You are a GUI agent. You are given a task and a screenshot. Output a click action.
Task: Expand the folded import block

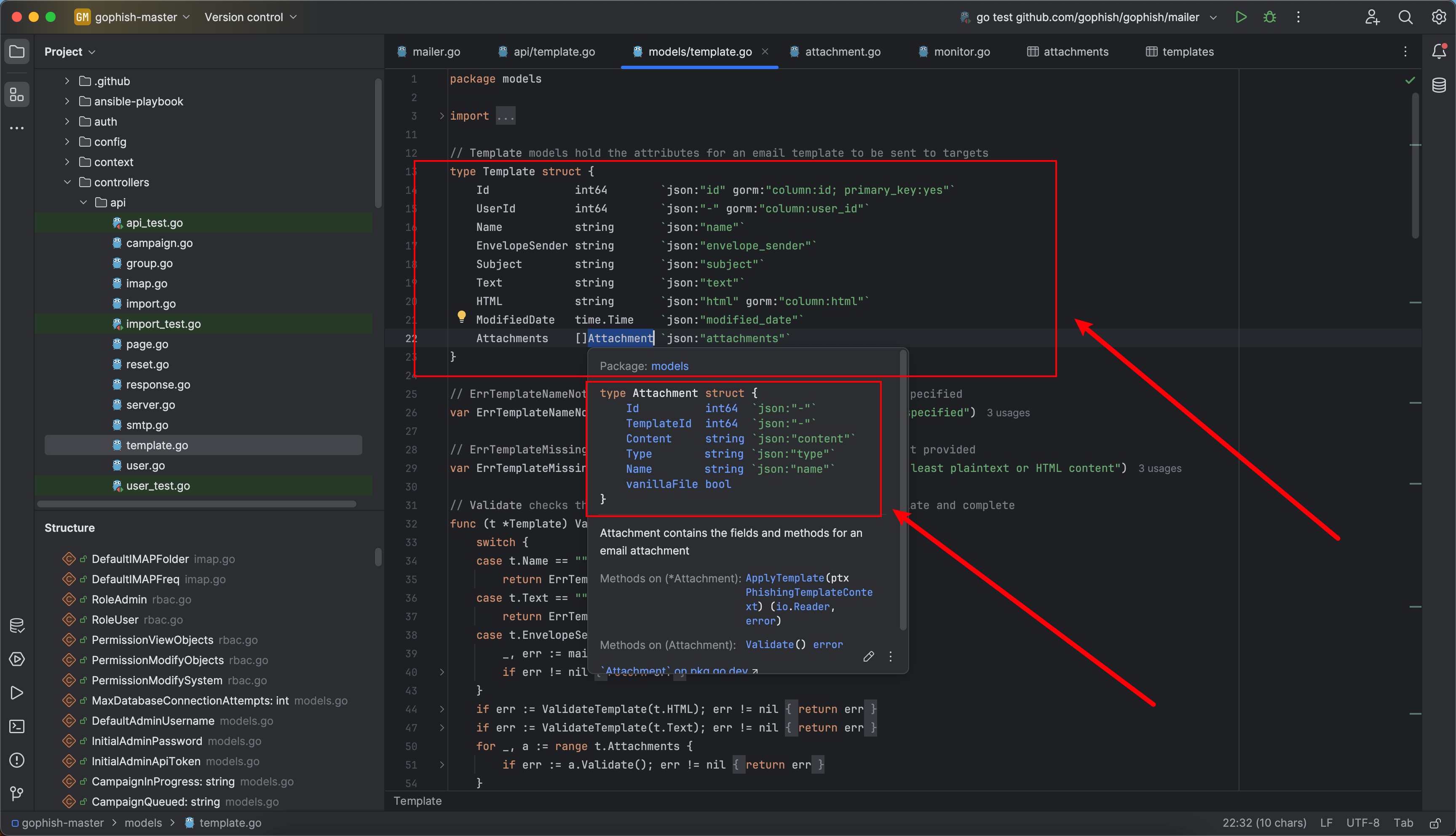442,116
